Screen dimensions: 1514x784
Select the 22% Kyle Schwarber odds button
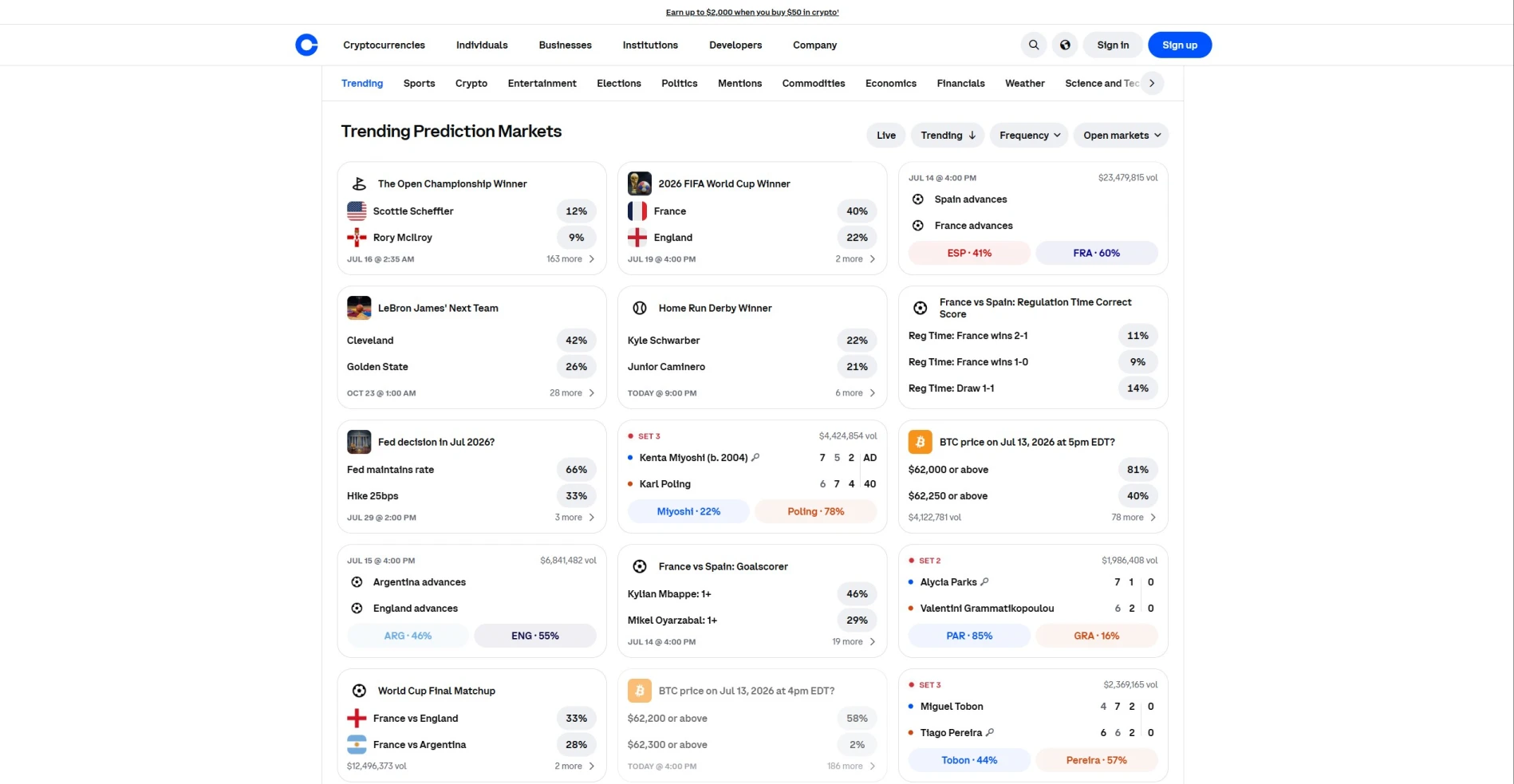(858, 341)
